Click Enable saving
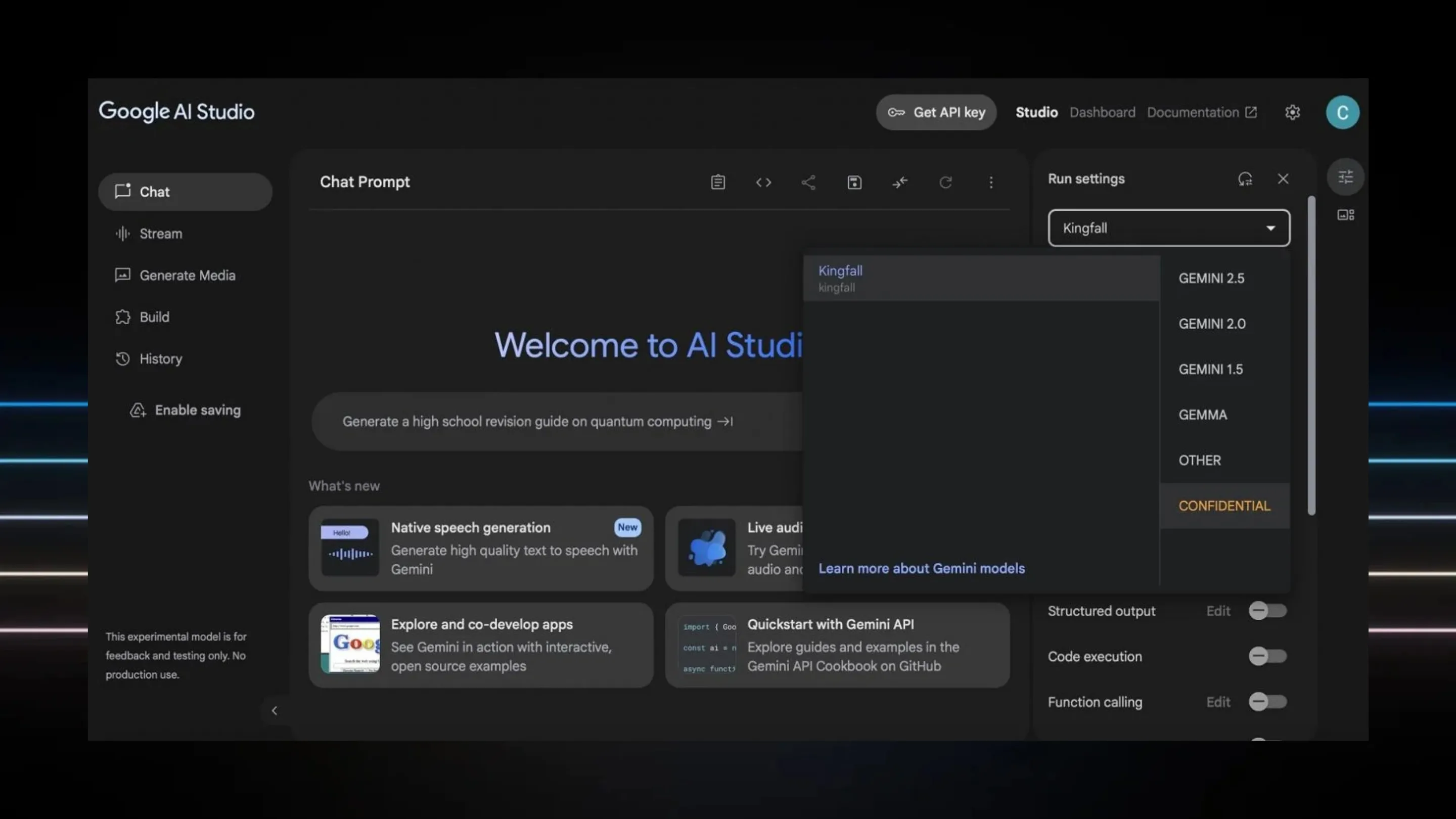 [186, 410]
